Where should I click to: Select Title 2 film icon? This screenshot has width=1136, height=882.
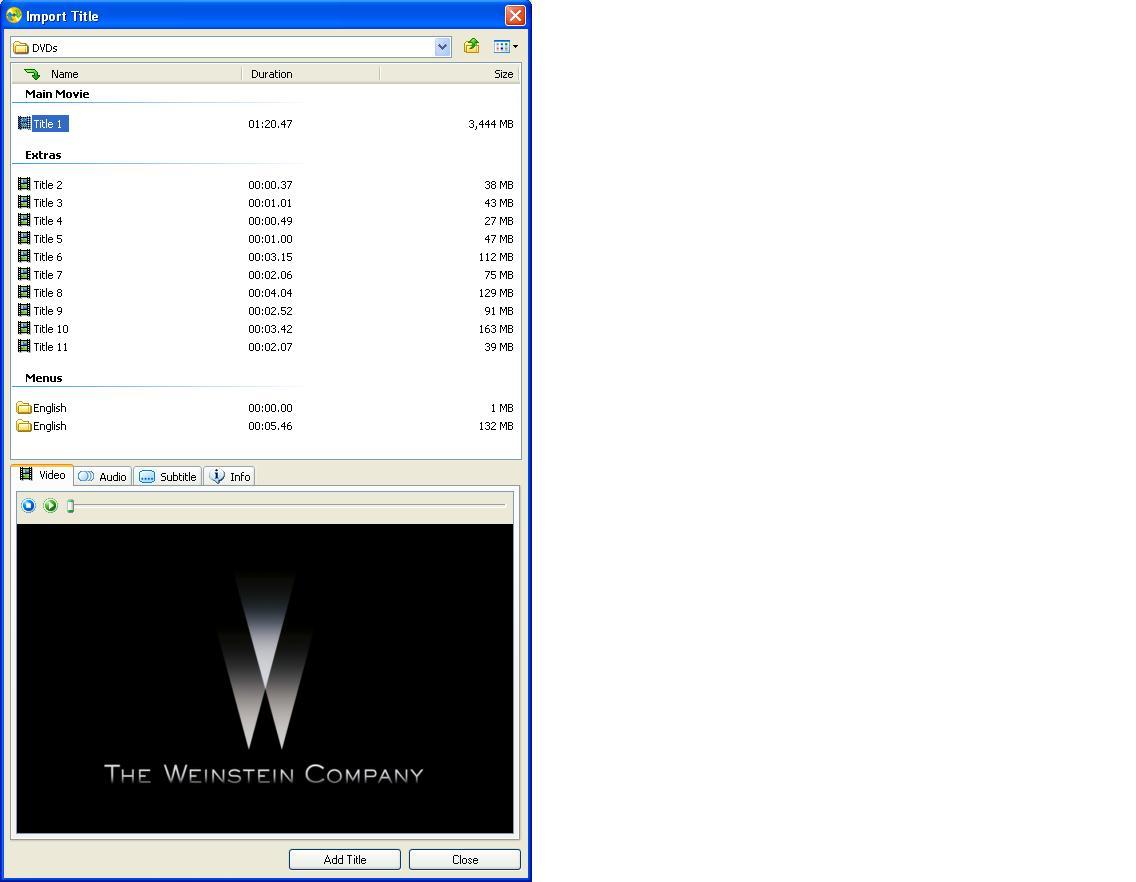pos(24,184)
